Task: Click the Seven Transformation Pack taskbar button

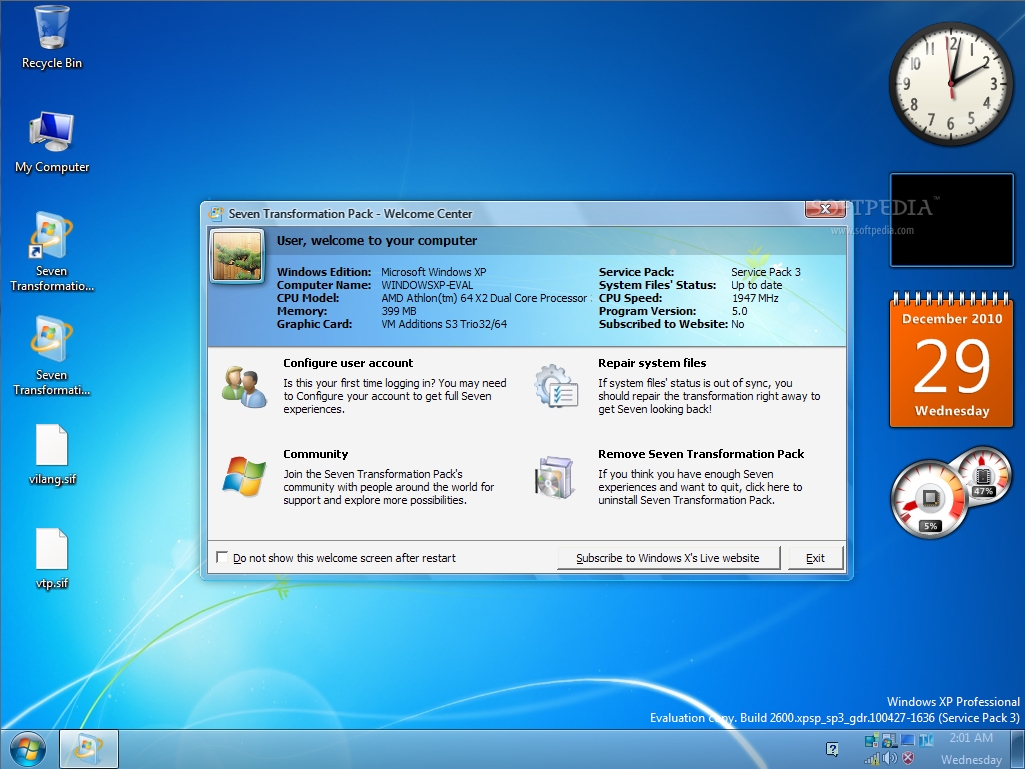Action: 89,748
